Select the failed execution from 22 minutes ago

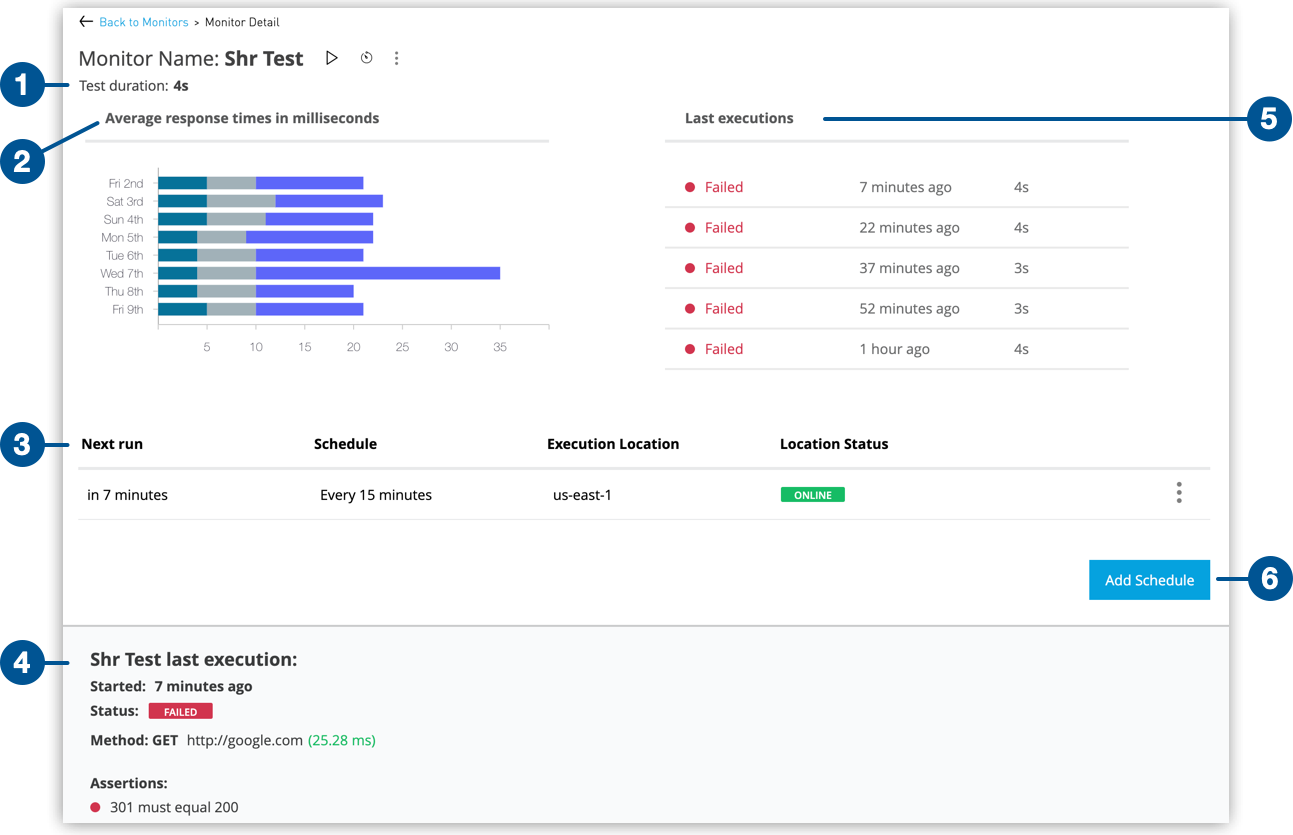pos(723,228)
